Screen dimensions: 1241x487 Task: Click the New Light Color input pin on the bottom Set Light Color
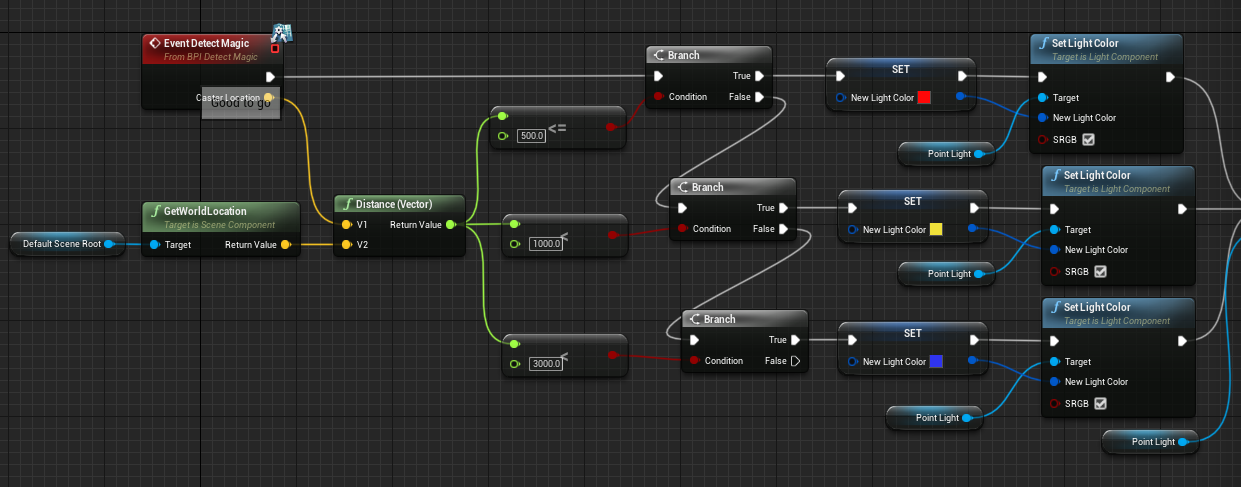(1055, 382)
